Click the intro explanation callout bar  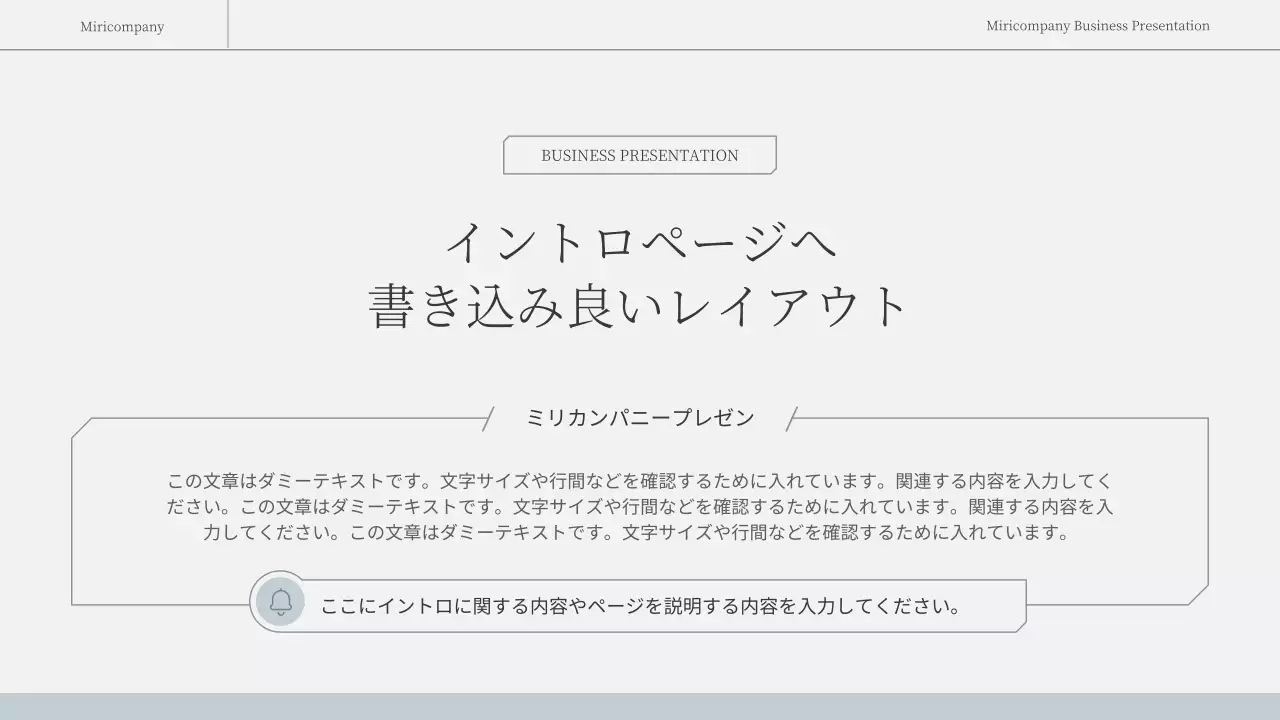coord(640,605)
